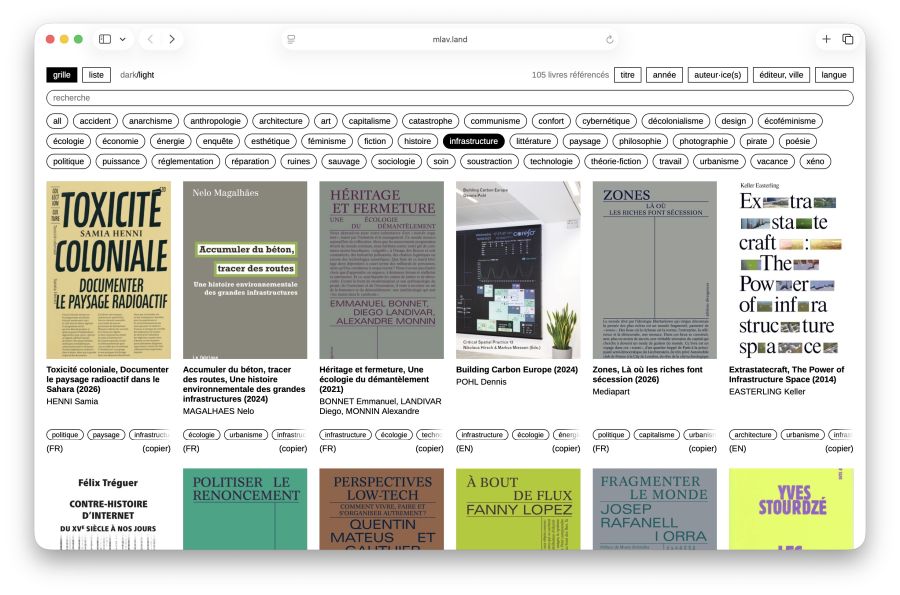Filter by the soustraction tag
Image resolution: width=900 pixels, height=595 pixels.
(x=489, y=161)
